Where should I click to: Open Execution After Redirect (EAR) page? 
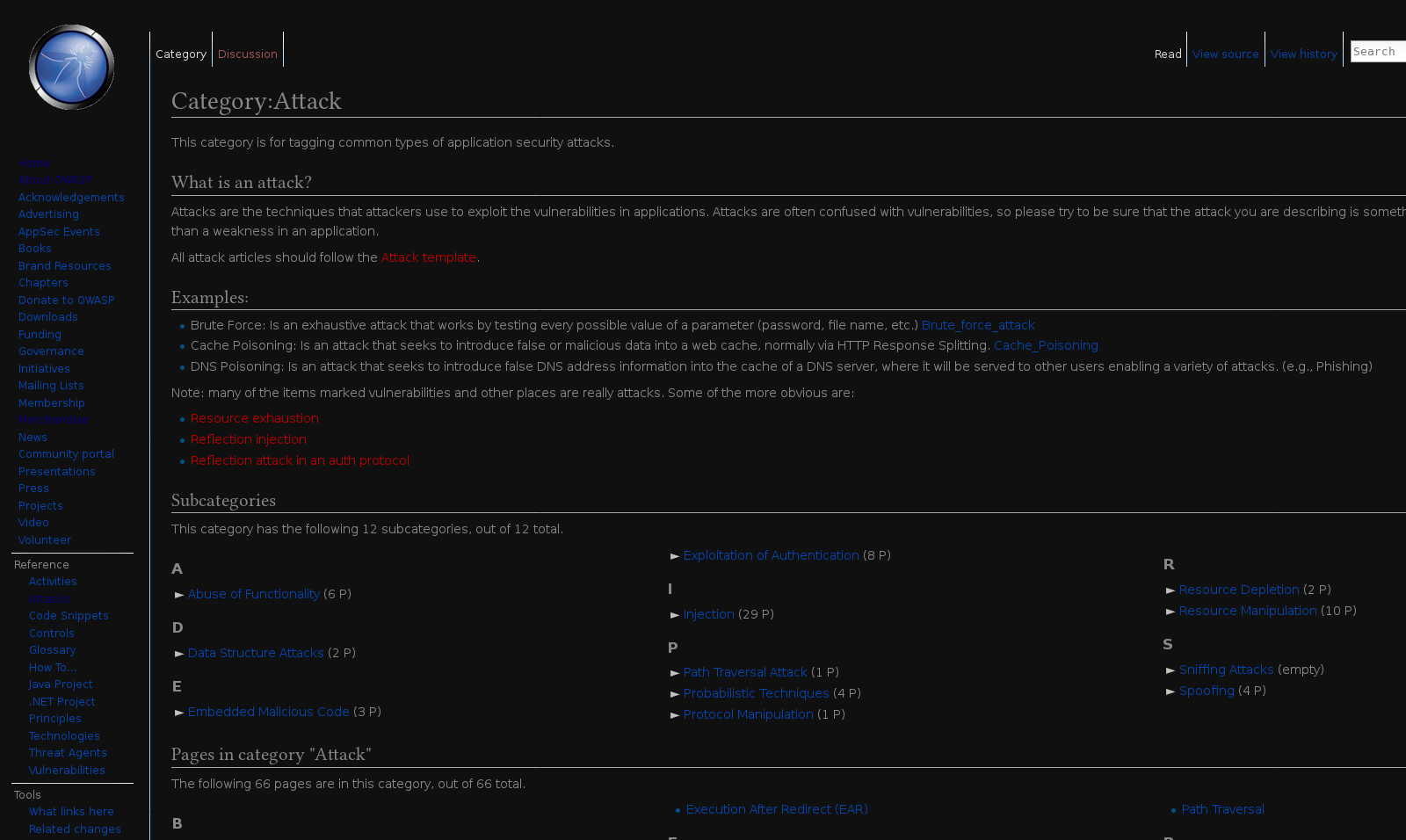coord(777,809)
